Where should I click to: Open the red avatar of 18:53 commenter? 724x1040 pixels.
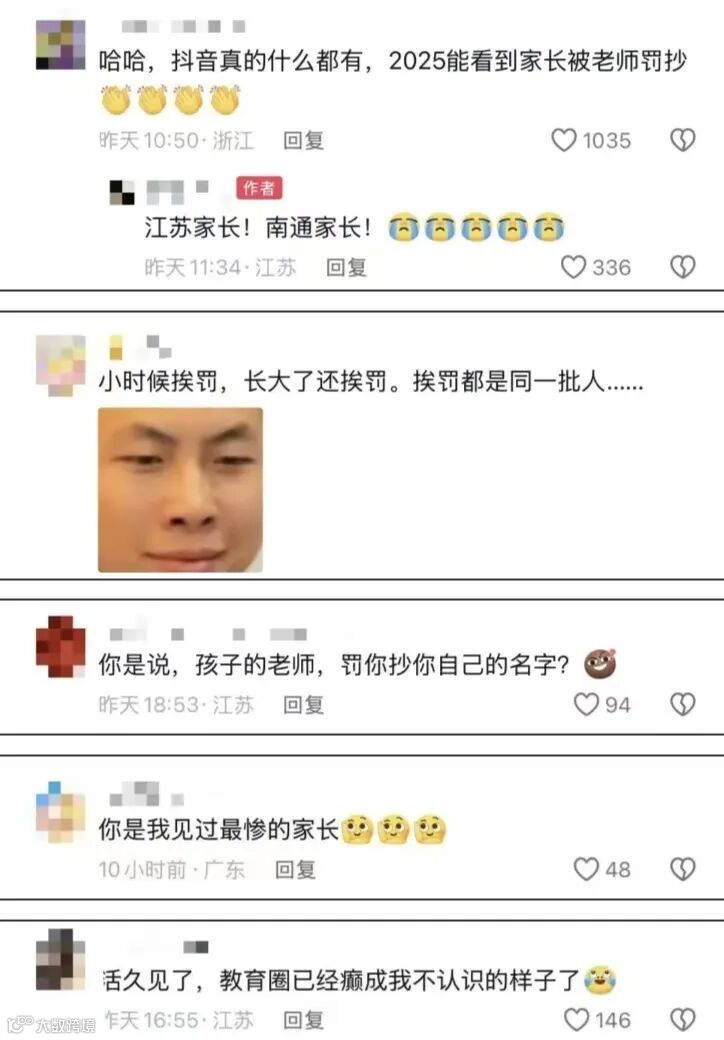point(60,647)
